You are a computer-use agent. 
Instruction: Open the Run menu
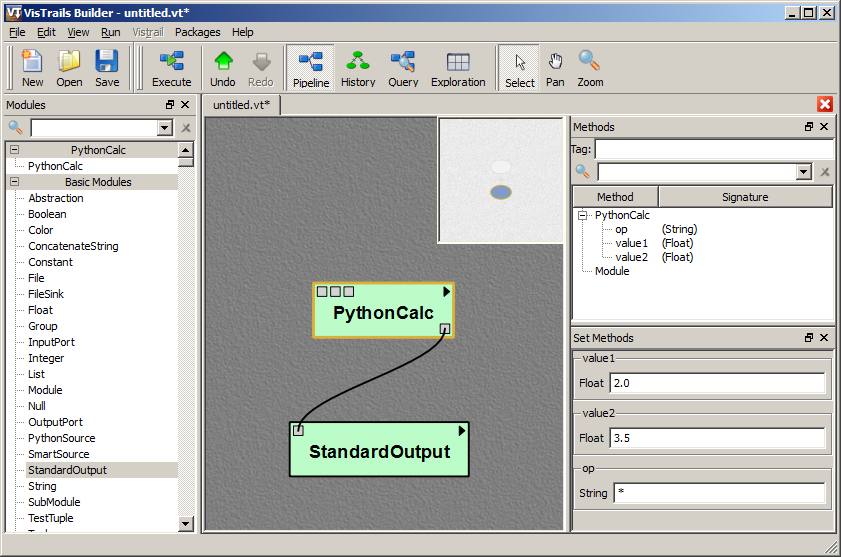(110, 32)
